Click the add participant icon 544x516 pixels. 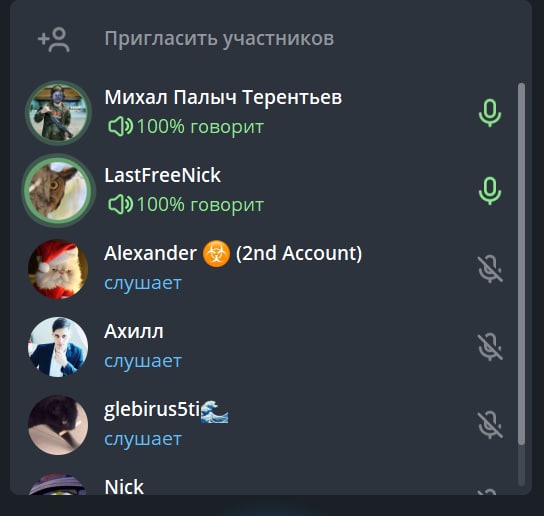[54, 39]
